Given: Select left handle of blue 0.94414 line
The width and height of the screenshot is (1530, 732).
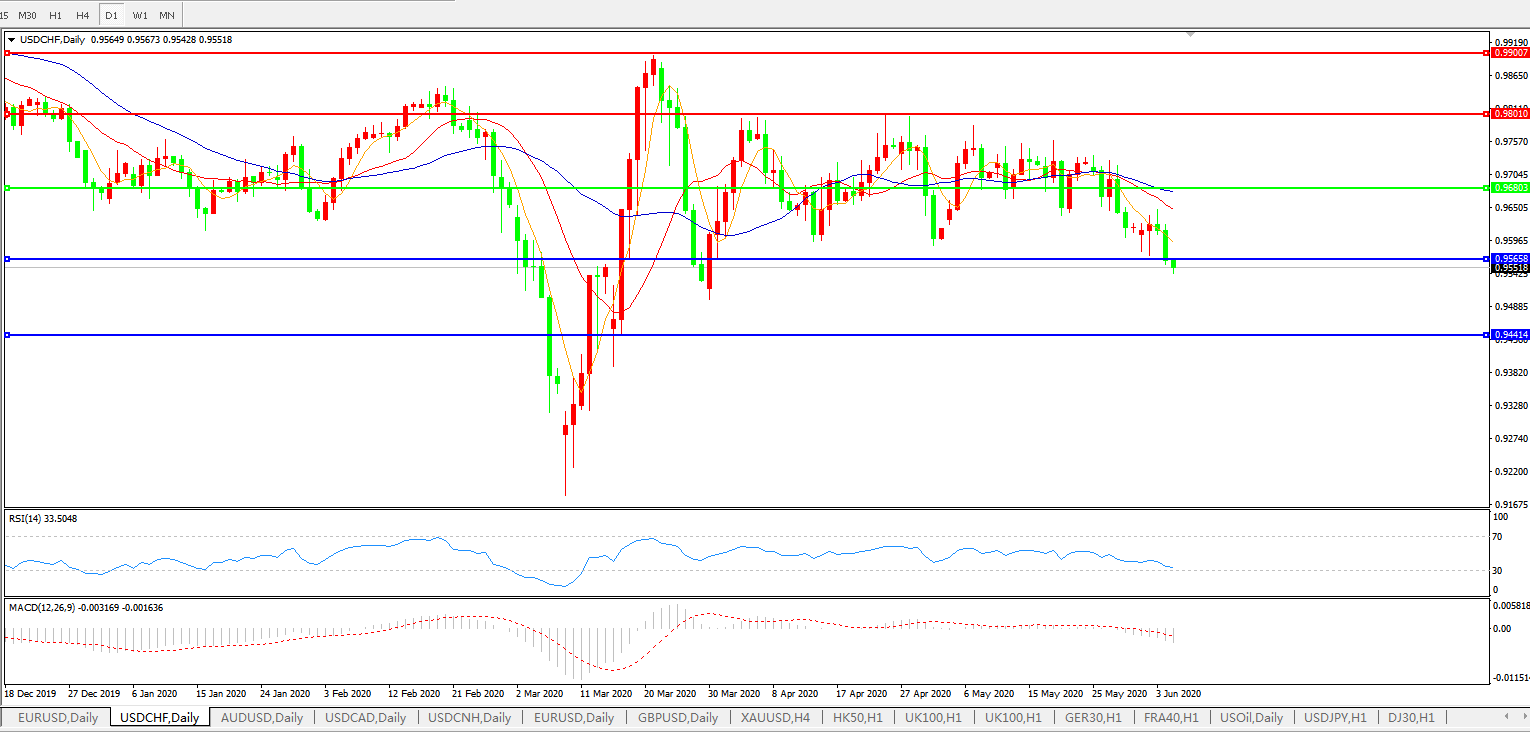Looking at the screenshot, I should pyautogui.click(x=7, y=335).
